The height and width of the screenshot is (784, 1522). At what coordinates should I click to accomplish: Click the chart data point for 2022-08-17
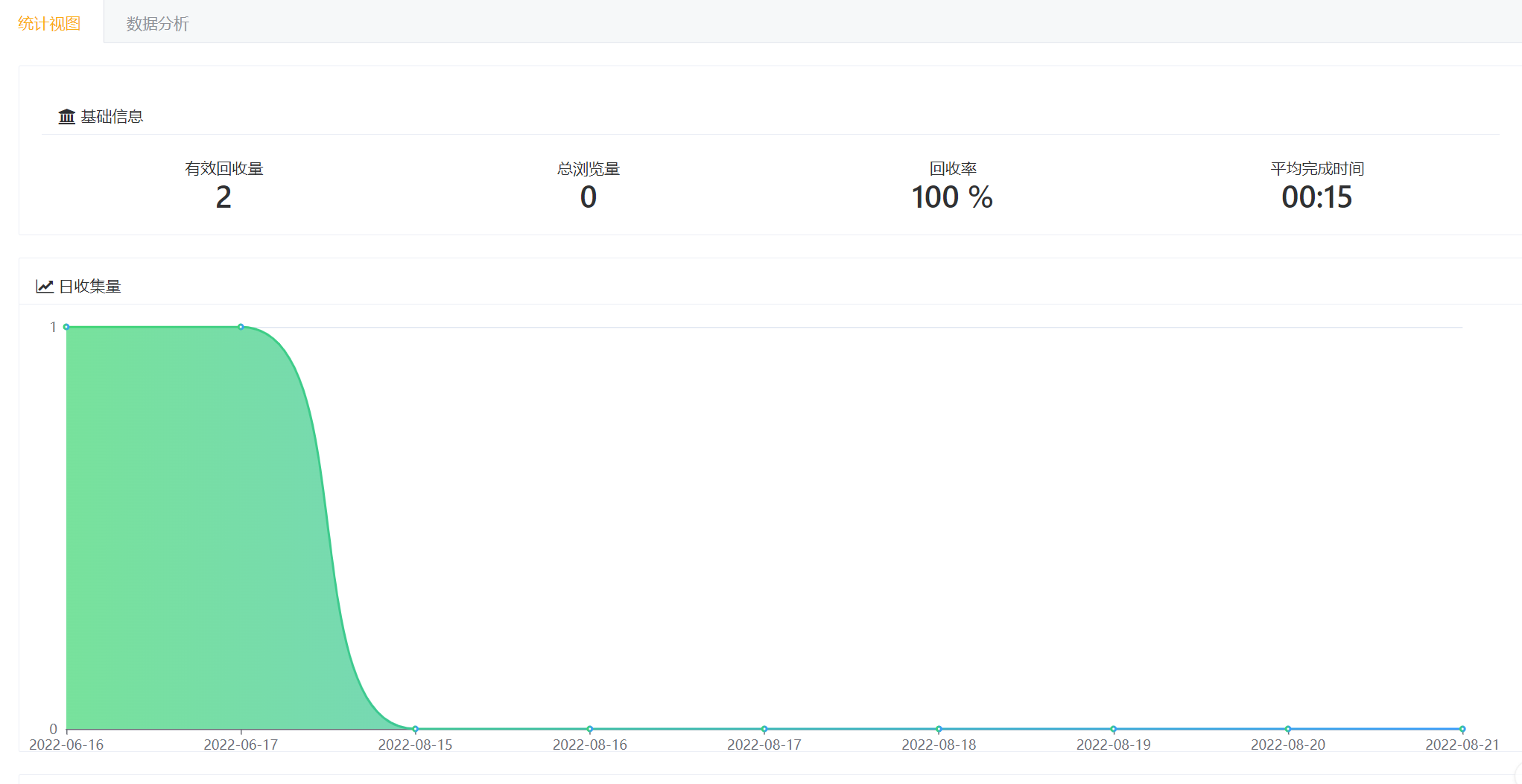[x=764, y=729]
